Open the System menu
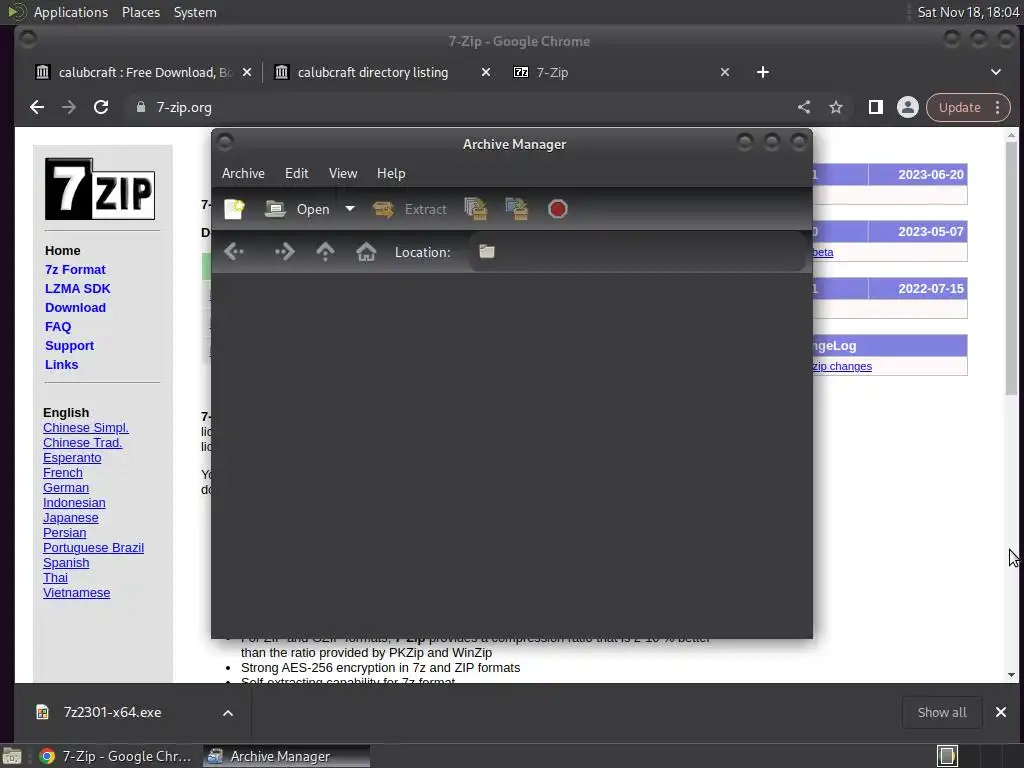The image size is (1024, 768). 195,12
